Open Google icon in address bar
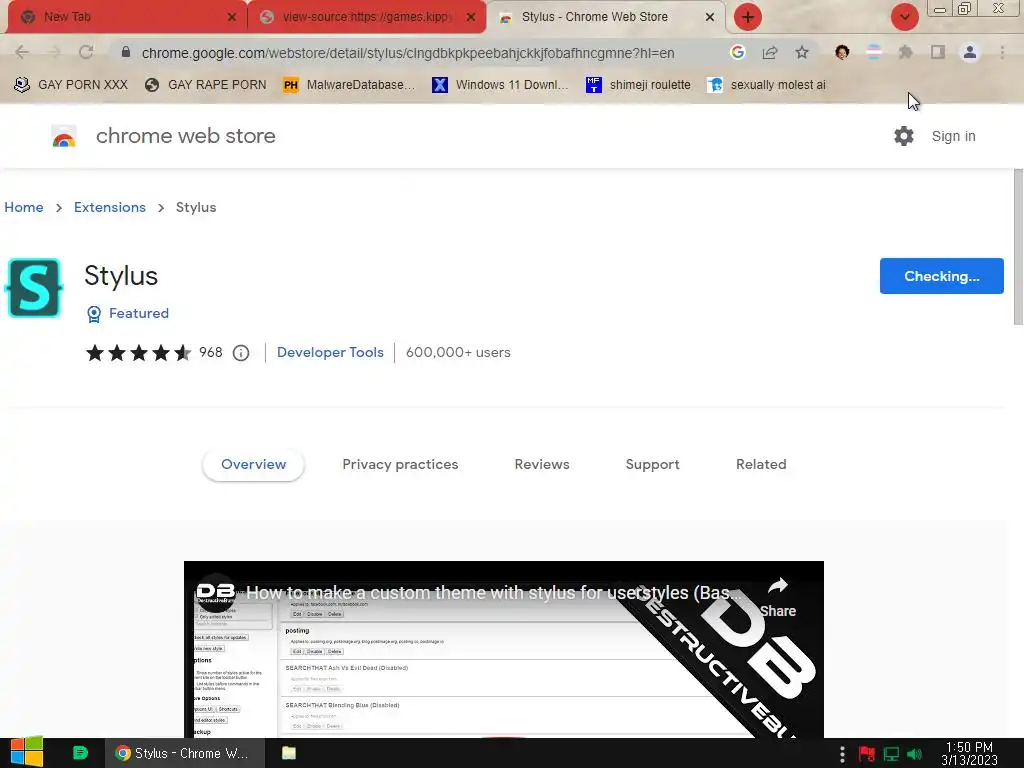 click(x=738, y=52)
